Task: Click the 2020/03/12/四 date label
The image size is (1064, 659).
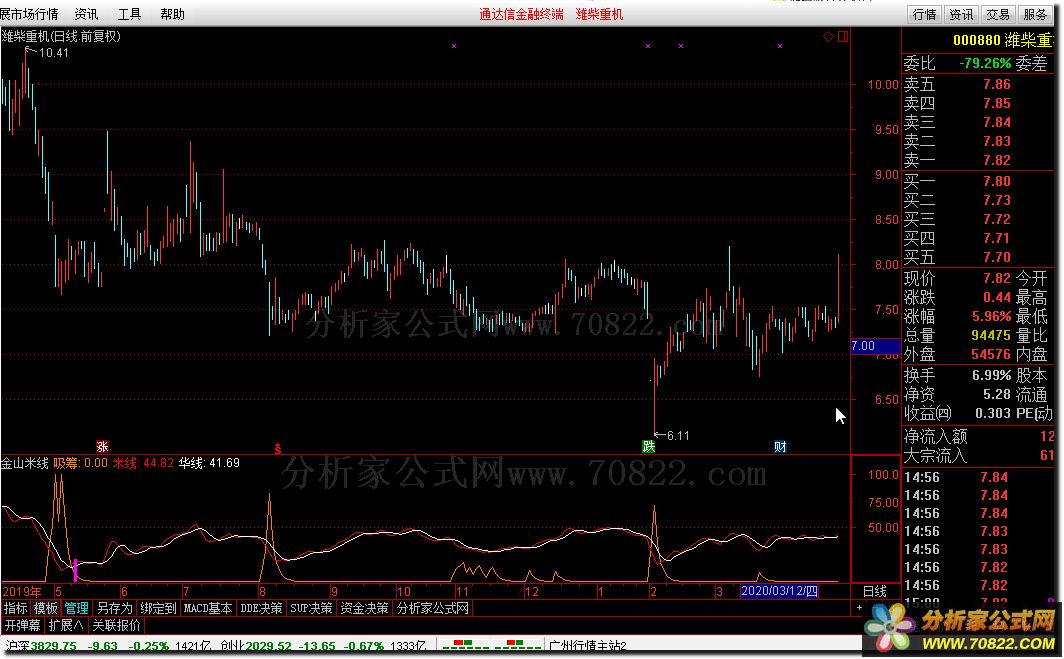Action: coord(779,591)
